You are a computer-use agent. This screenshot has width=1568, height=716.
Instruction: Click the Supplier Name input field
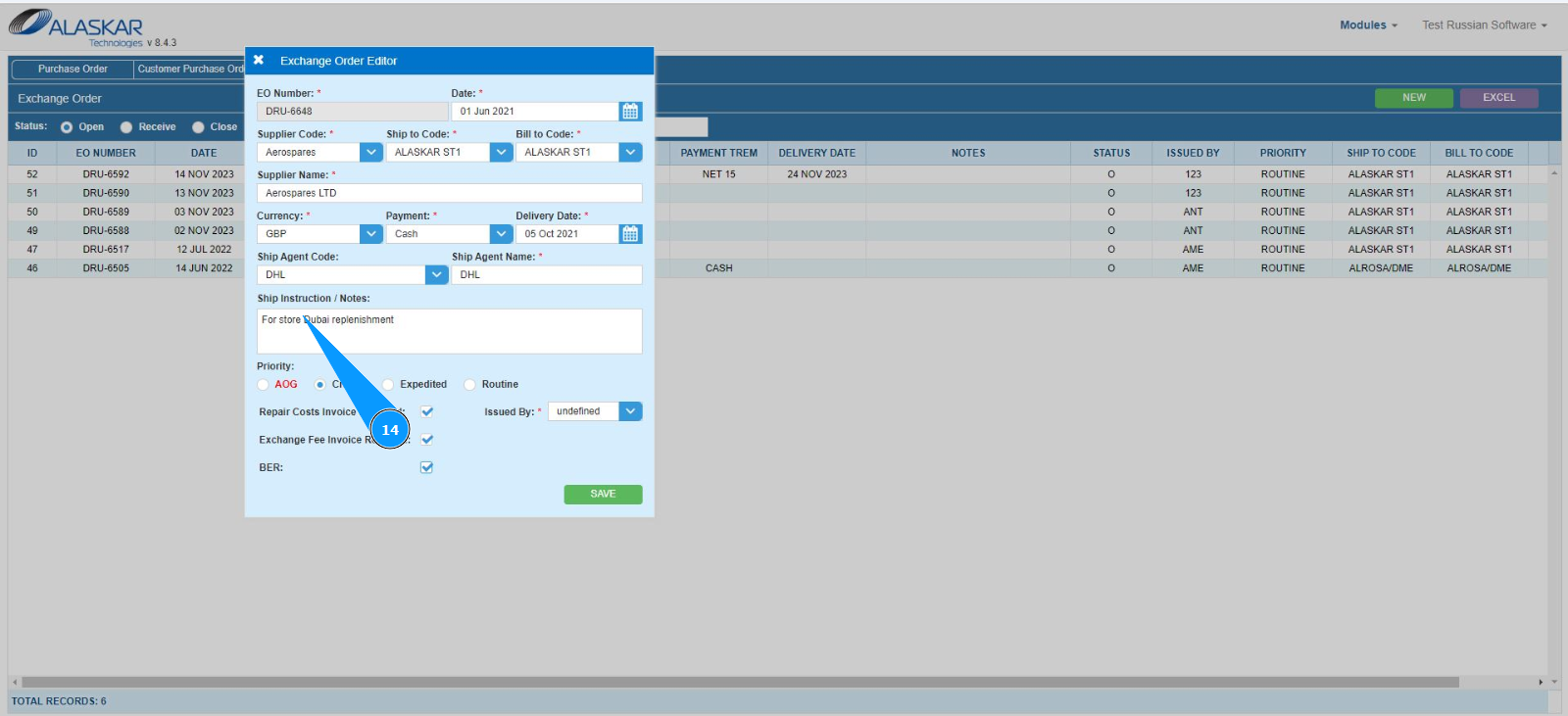click(450, 194)
